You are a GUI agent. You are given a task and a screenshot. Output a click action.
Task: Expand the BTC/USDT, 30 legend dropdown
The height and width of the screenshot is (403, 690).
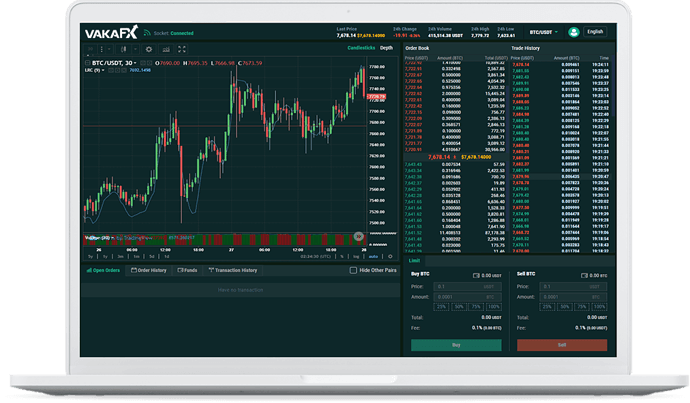[x=135, y=63]
